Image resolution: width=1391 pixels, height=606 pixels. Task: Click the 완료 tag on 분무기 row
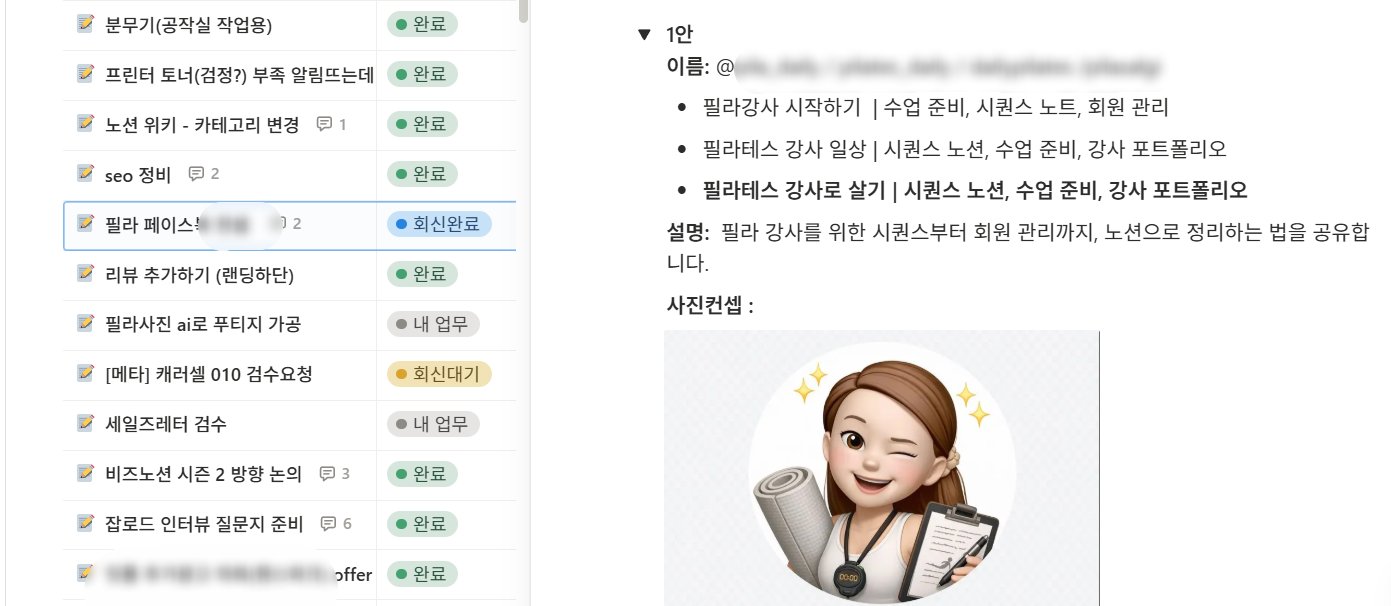pos(422,24)
